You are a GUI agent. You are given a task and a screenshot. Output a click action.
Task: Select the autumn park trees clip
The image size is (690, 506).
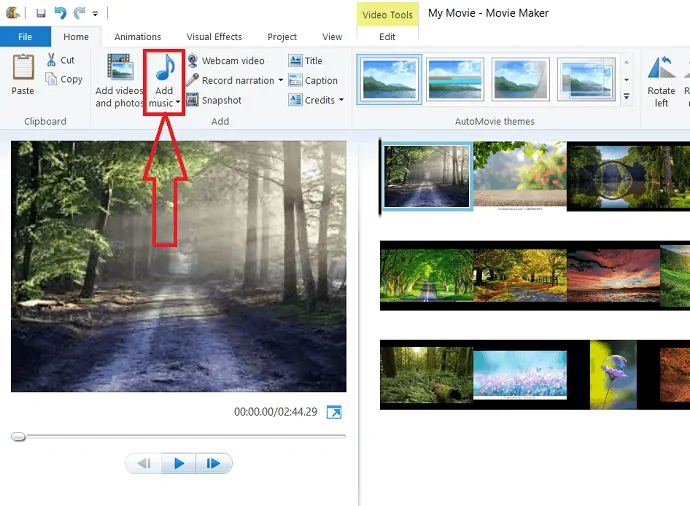[x=520, y=275]
